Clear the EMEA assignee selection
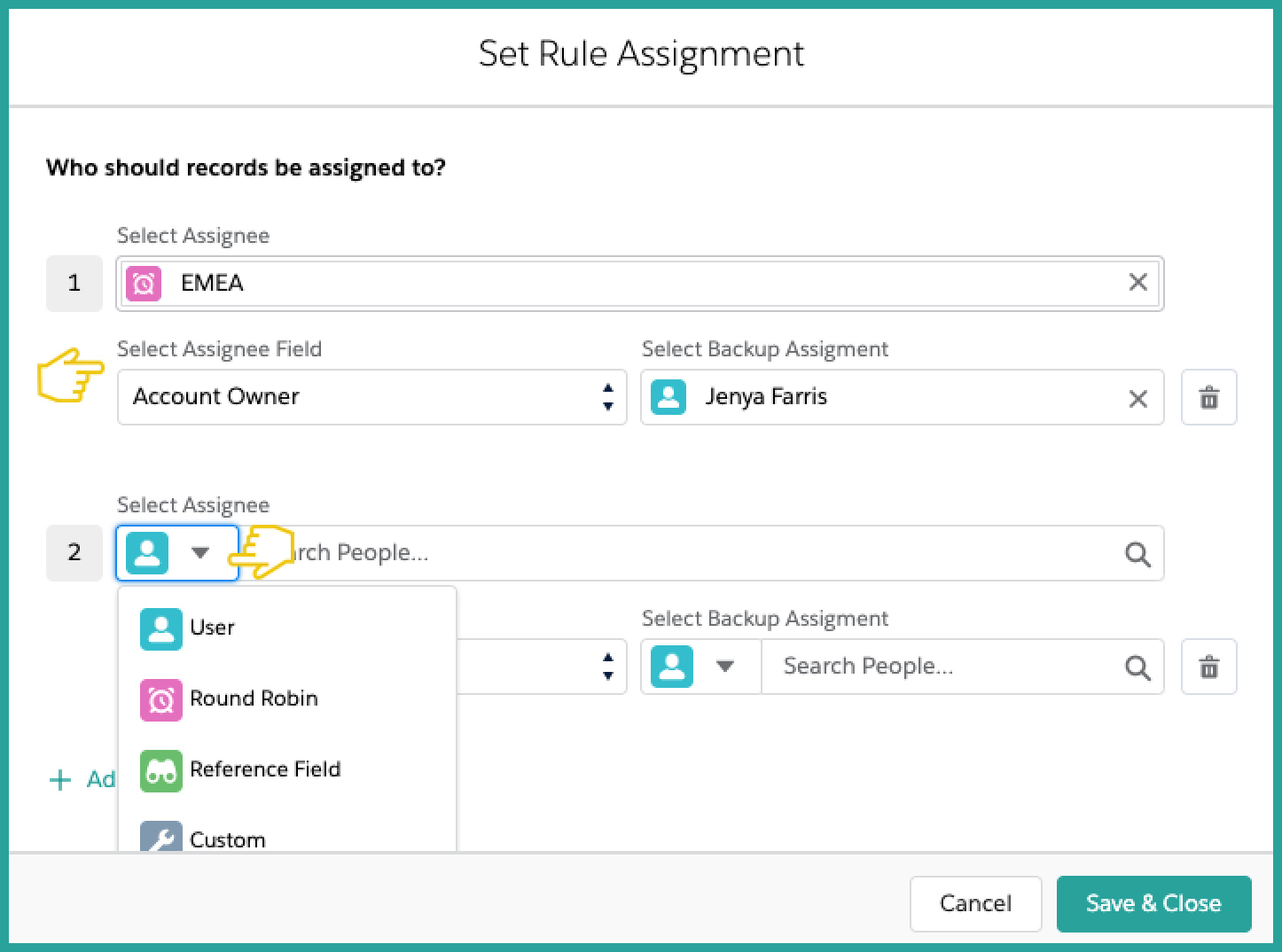The width and height of the screenshot is (1282, 952). pos(1137,283)
